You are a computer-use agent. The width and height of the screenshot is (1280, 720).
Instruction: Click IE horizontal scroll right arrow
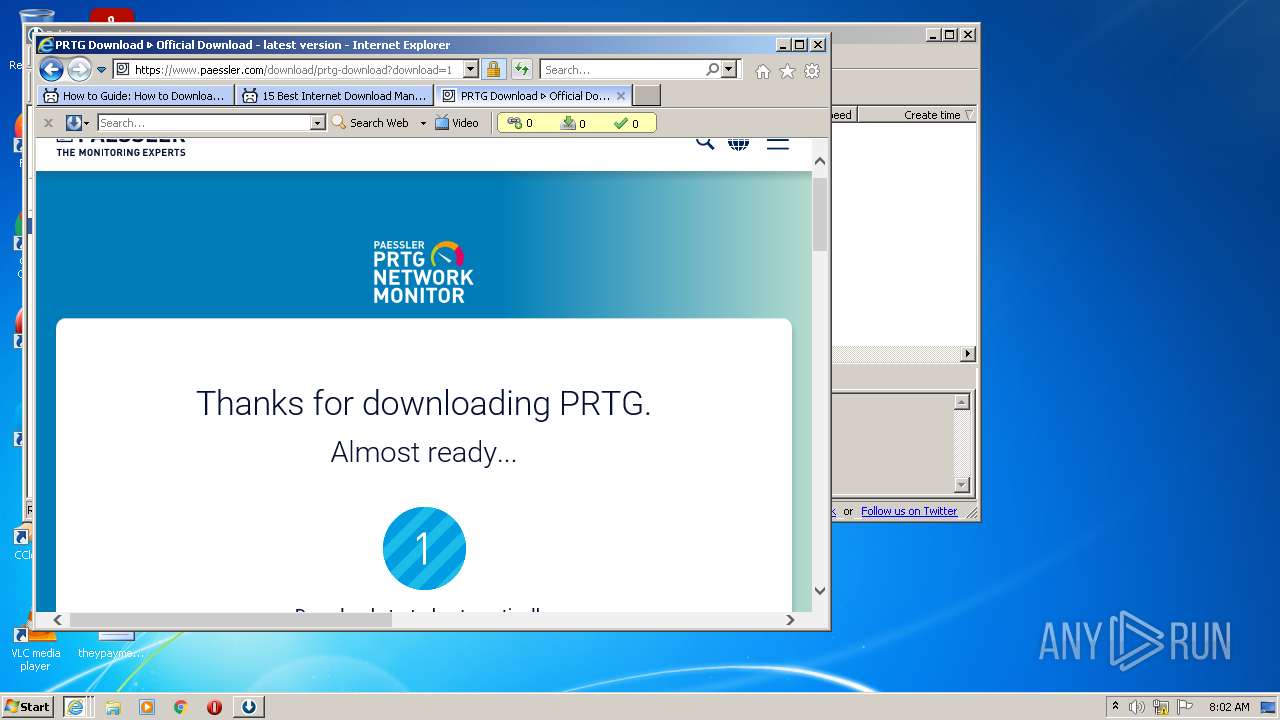tap(790, 620)
